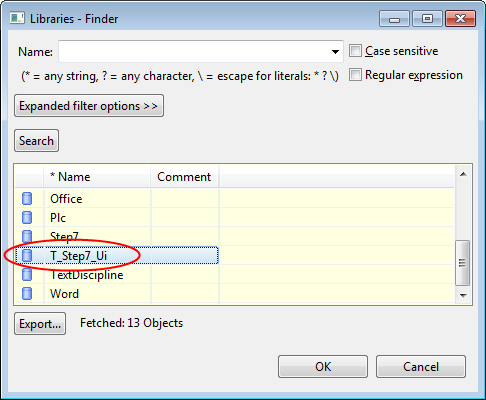Click the Word library icon
This screenshot has height=400, width=486.
[x=27, y=293]
